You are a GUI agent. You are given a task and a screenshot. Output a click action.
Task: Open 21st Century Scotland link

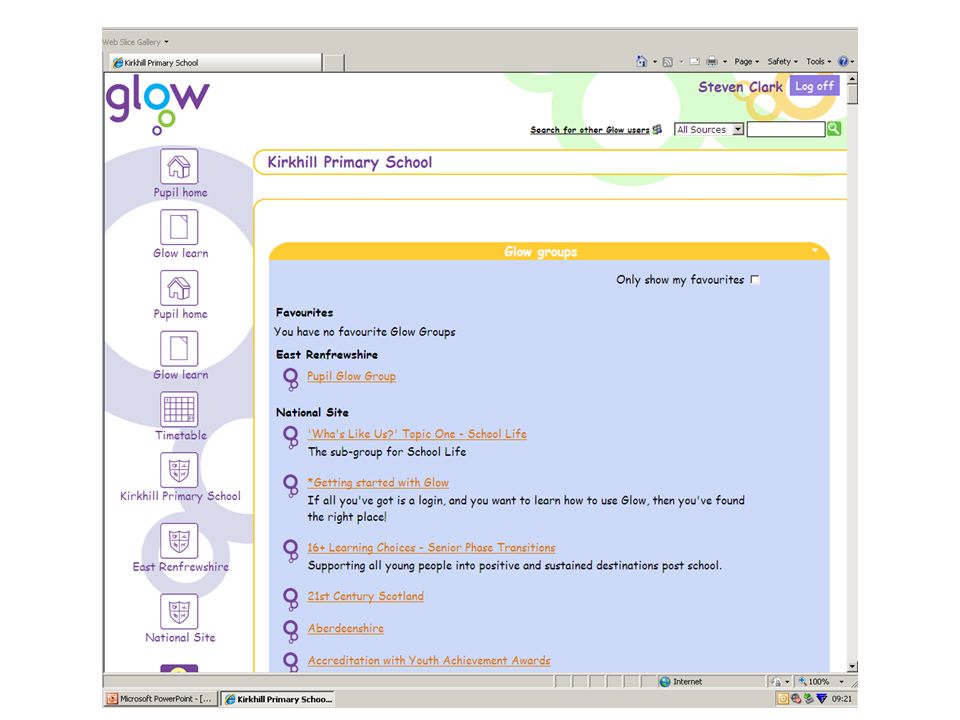(x=366, y=596)
